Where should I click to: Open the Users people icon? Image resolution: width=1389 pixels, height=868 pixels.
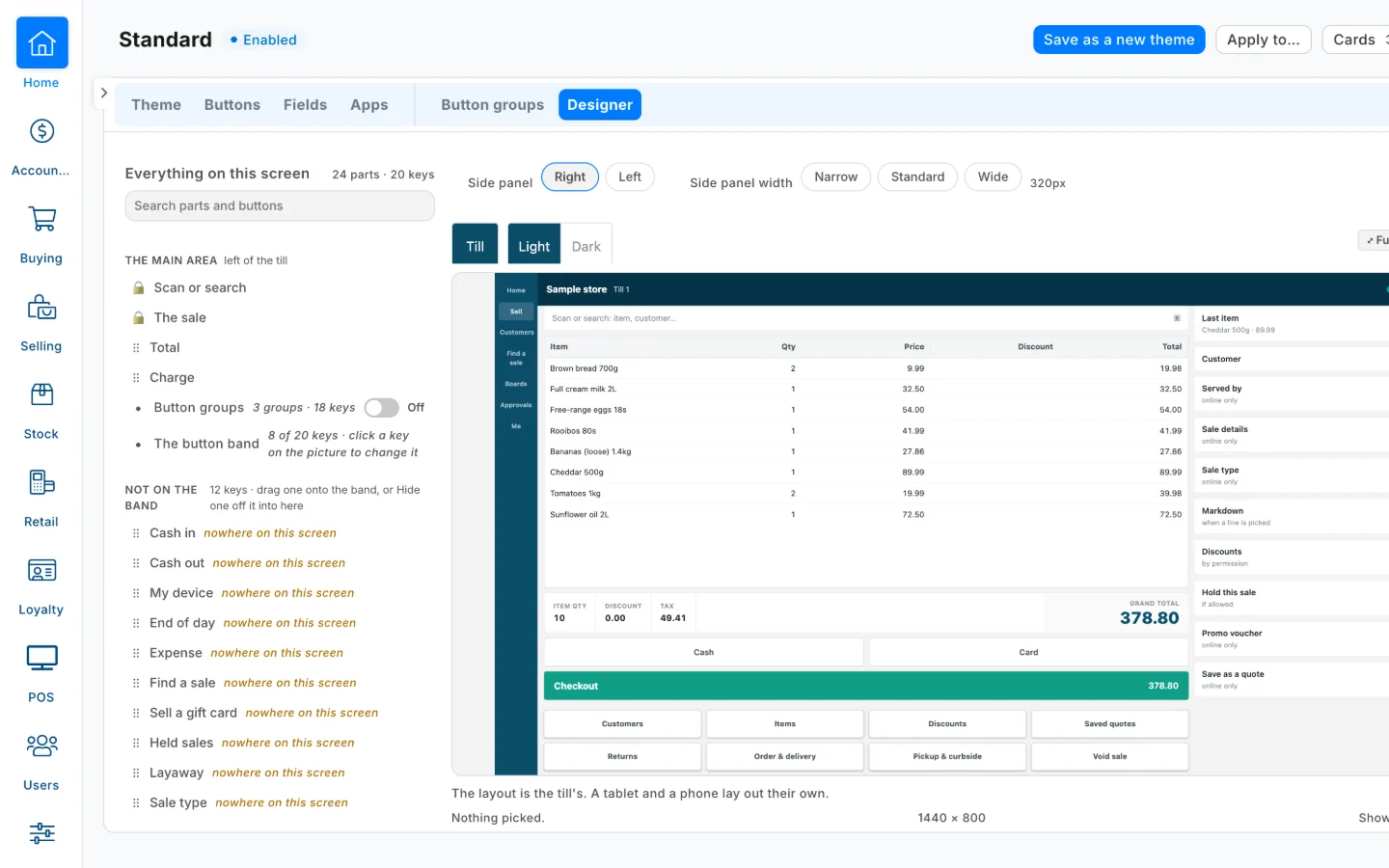tap(41, 746)
